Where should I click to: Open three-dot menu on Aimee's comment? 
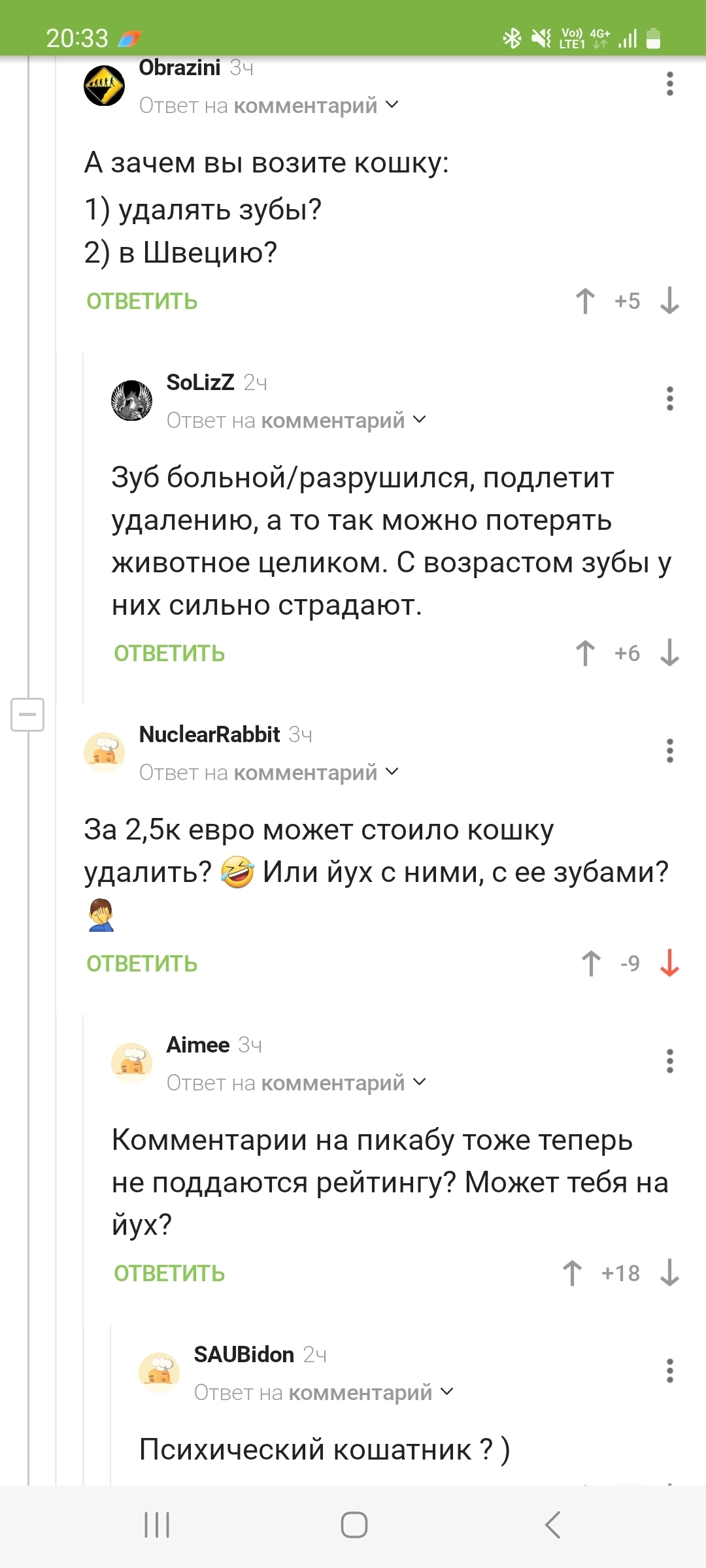[x=669, y=1061]
